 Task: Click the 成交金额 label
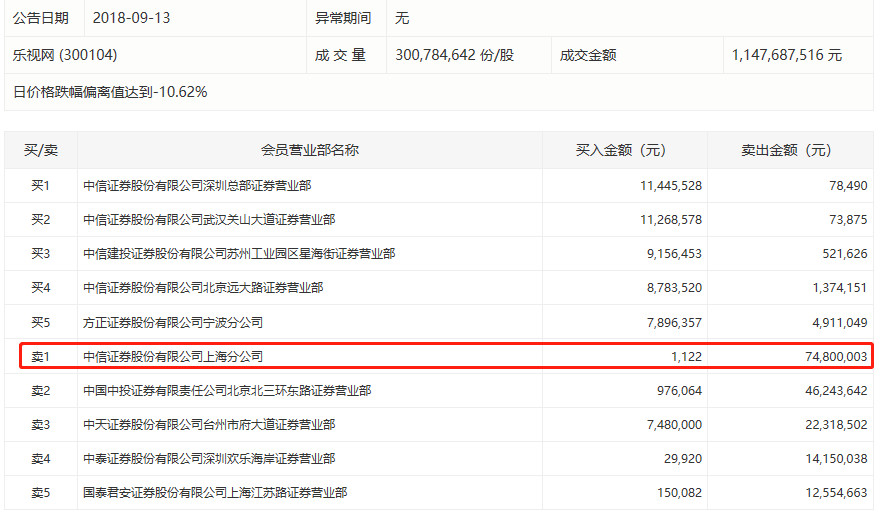[588, 55]
